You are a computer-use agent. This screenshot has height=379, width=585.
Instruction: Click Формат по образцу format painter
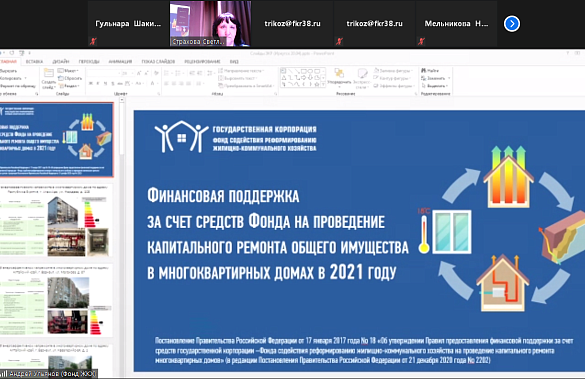coord(18,86)
